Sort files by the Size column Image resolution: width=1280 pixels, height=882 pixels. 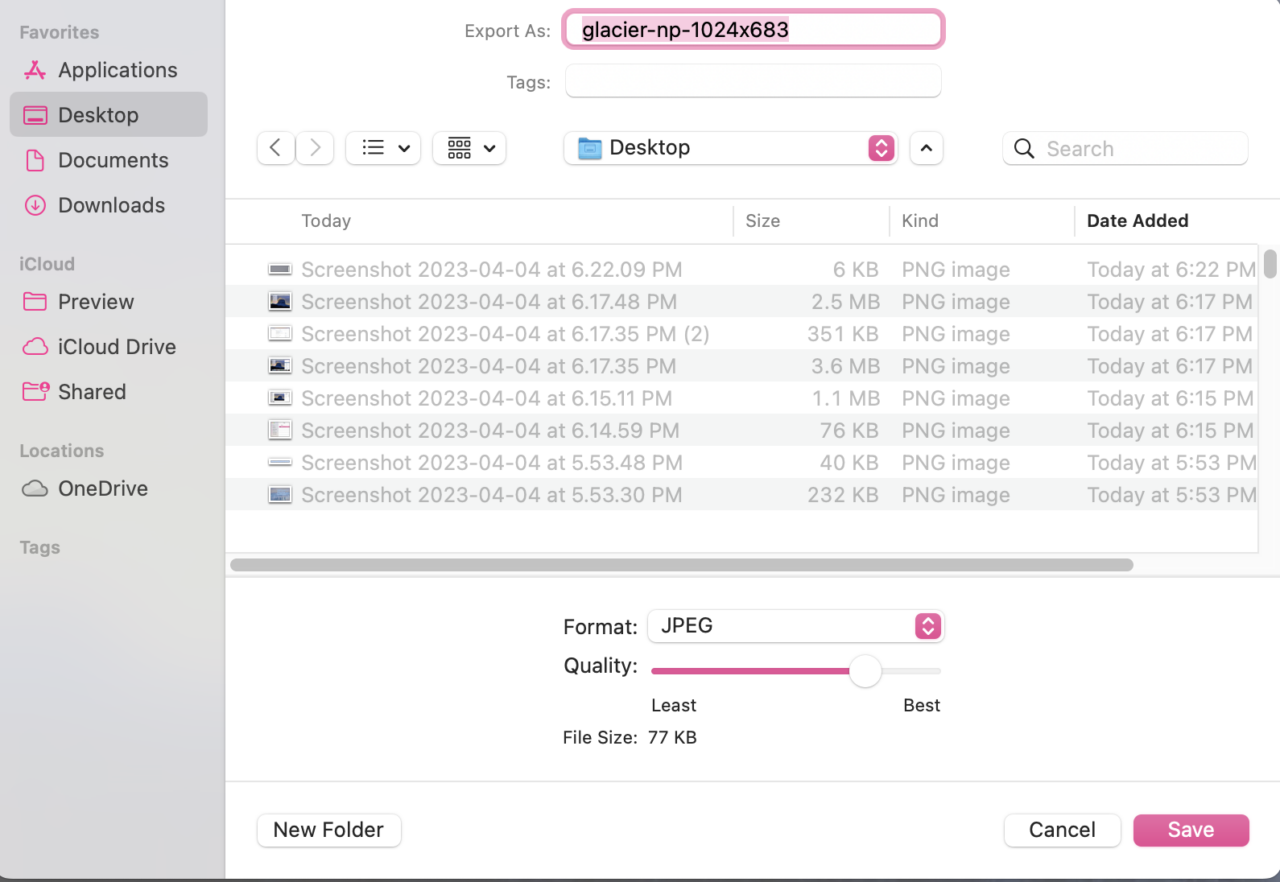coord(763,221)
